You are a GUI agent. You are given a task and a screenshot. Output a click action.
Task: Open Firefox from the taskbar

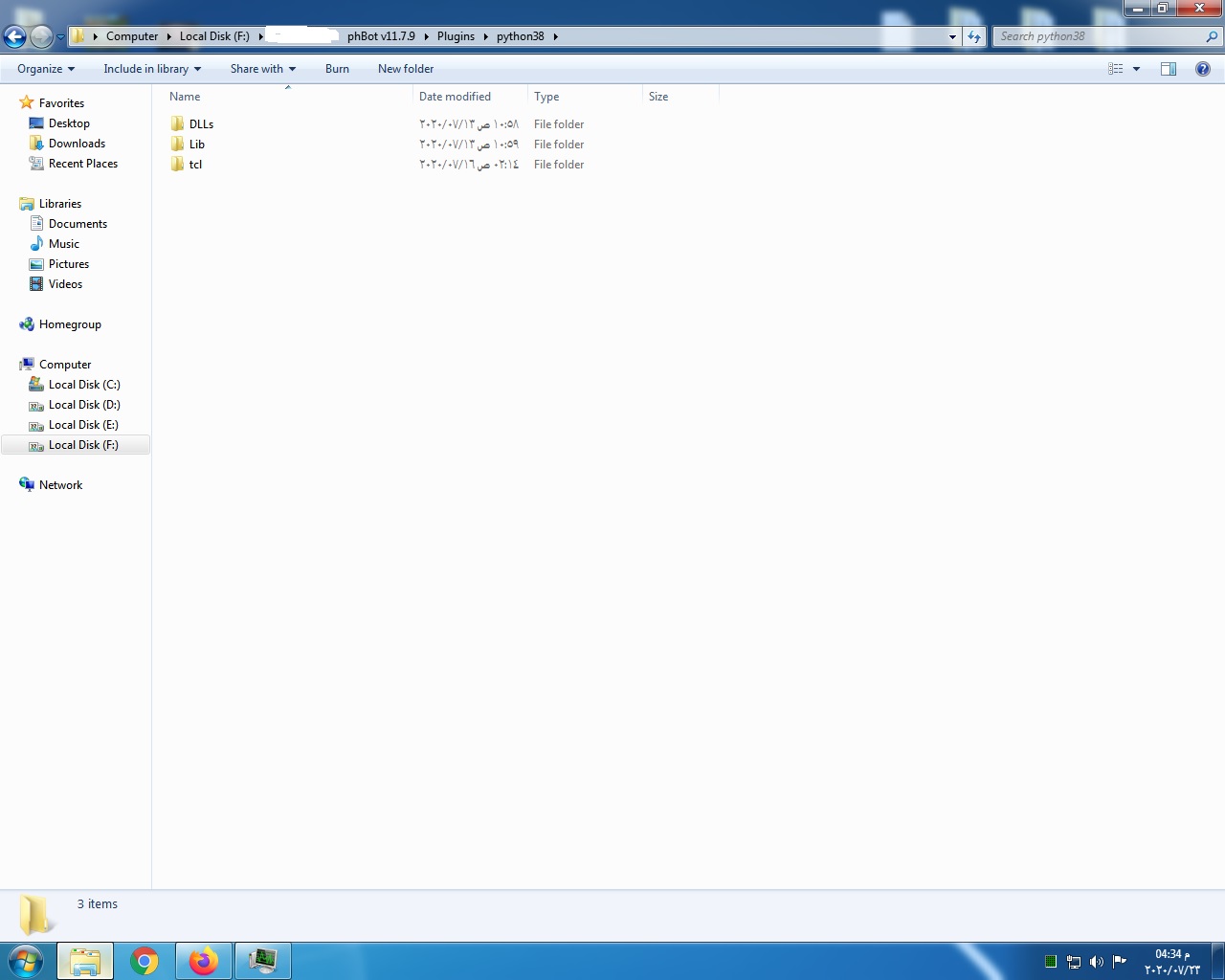pyautogui.click(x=204, y=961)
